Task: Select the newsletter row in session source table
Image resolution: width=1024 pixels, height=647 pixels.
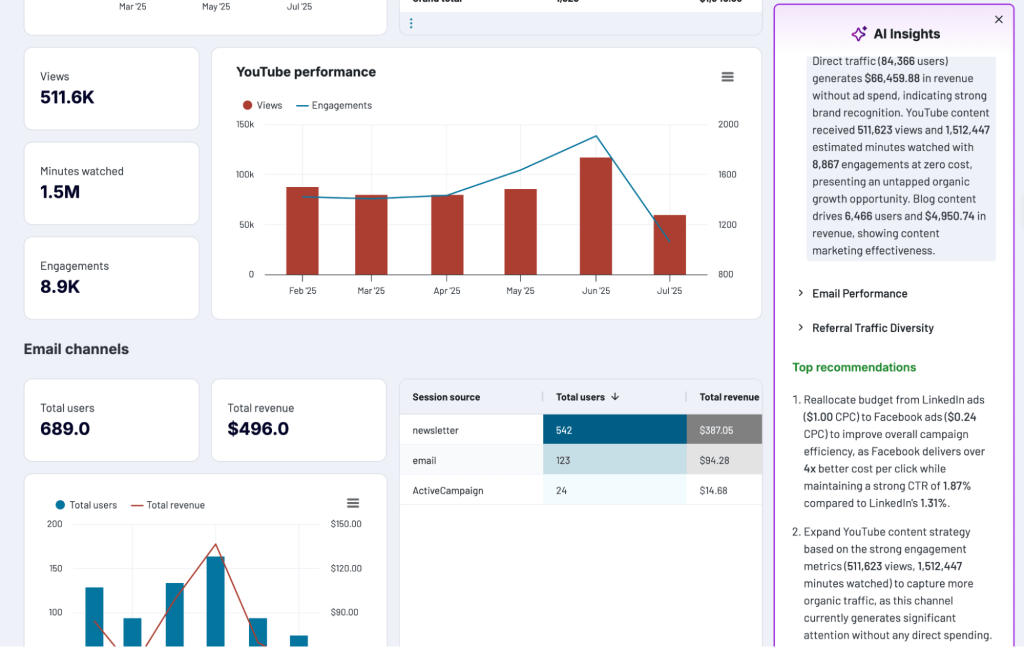Action: pos(581,430)
